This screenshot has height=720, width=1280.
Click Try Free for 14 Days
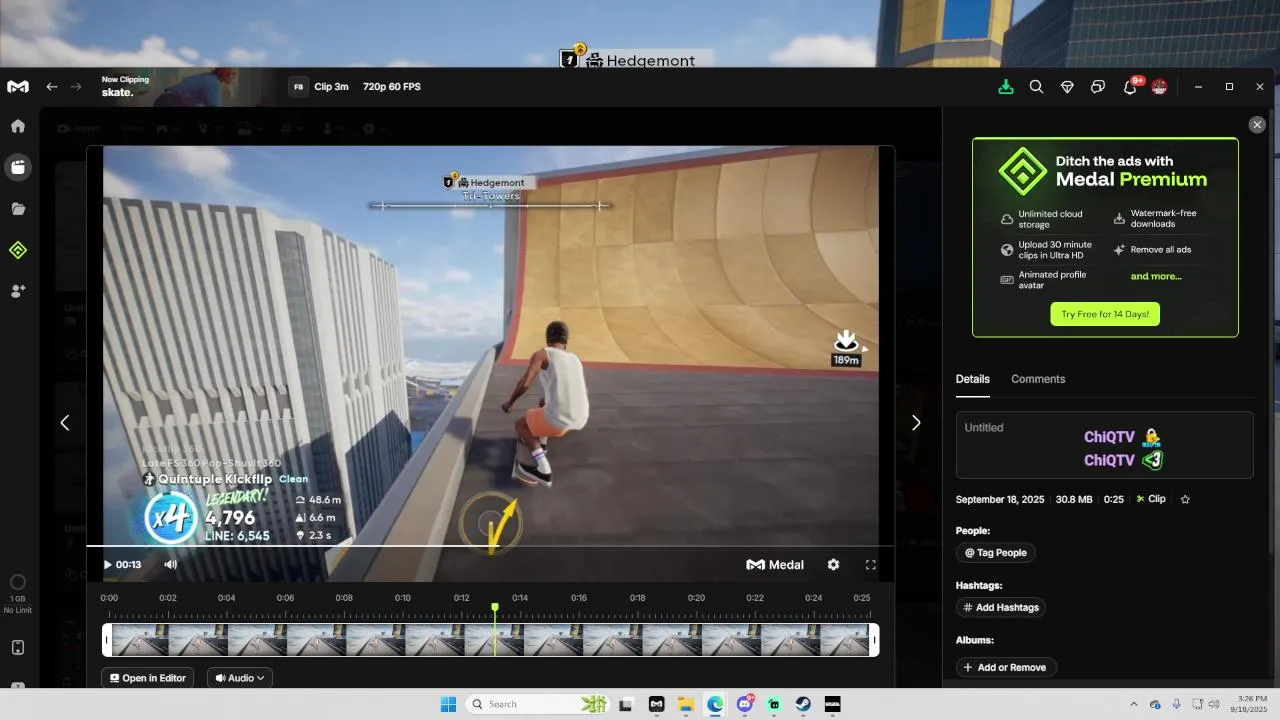tap(1105, 314)
